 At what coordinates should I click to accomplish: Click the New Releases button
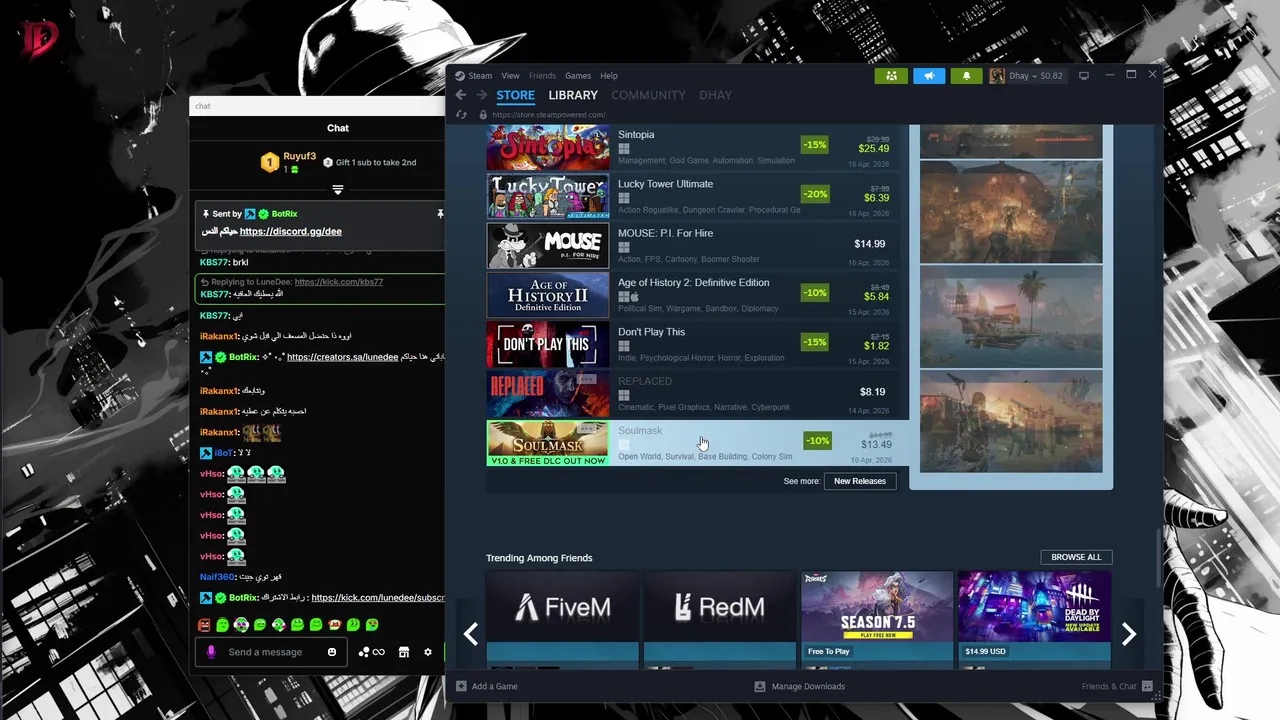860,481
